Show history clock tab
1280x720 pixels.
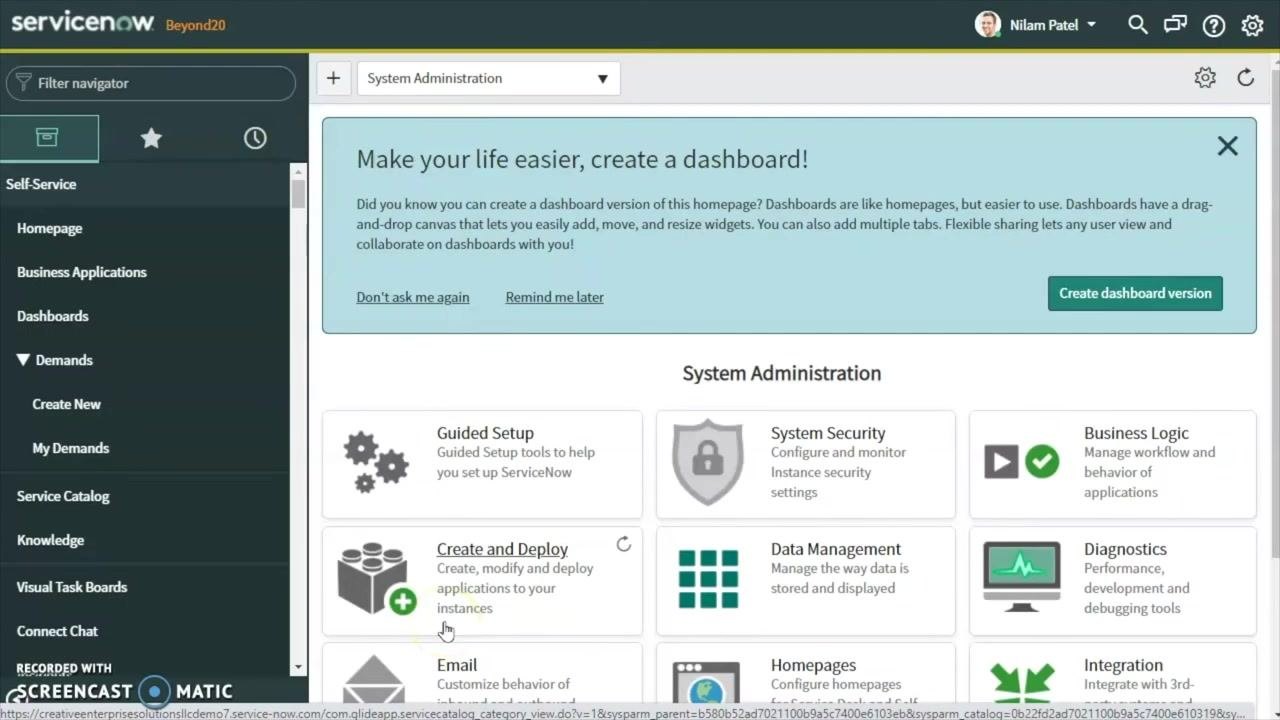[x=255, y=138]
